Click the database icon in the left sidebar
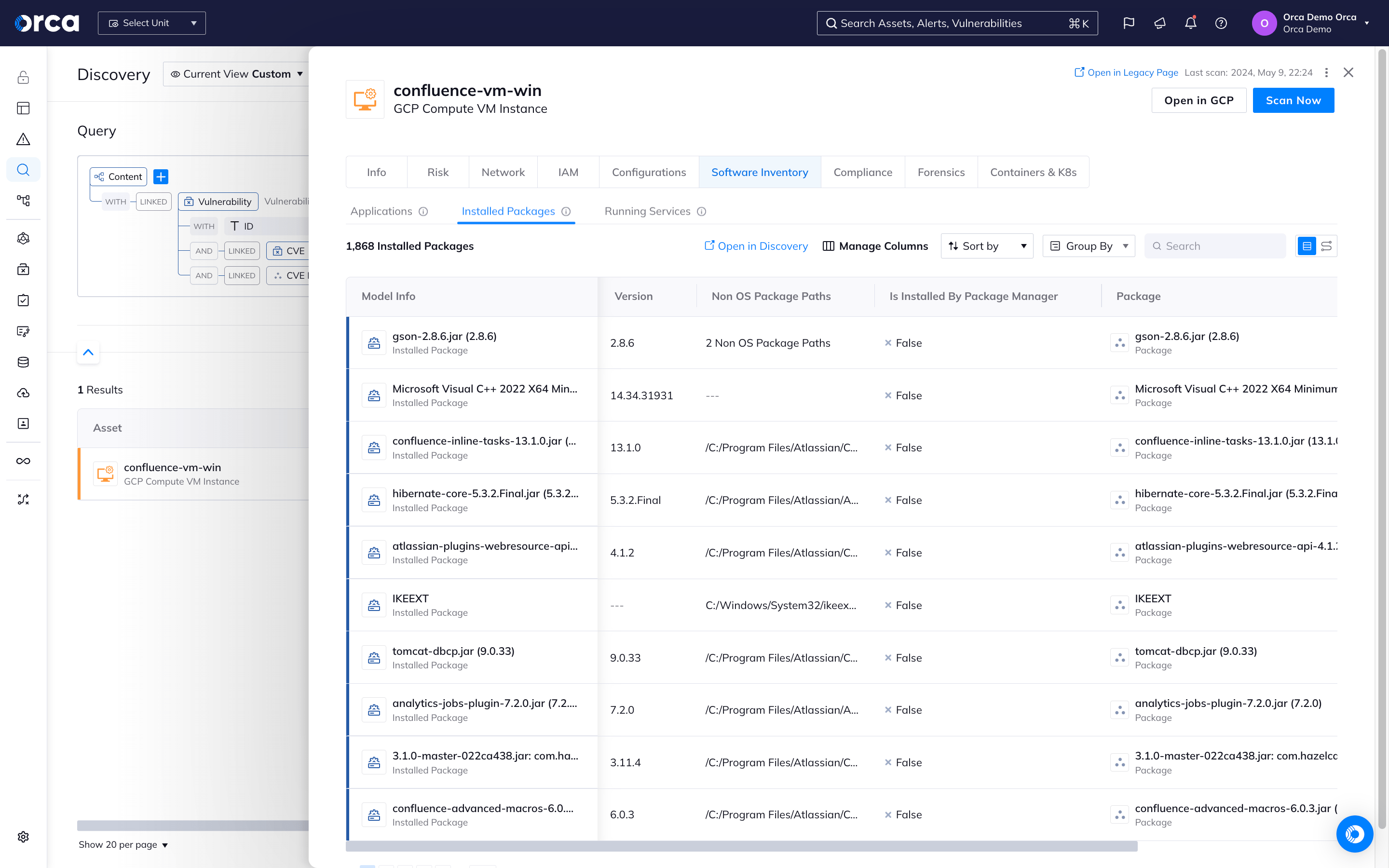This screenshot has height=868, width=1389. [23, 362]
